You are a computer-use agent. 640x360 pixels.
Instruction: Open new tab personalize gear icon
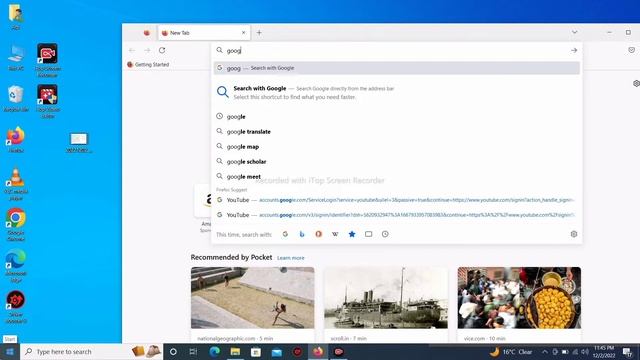pos(636,83)
